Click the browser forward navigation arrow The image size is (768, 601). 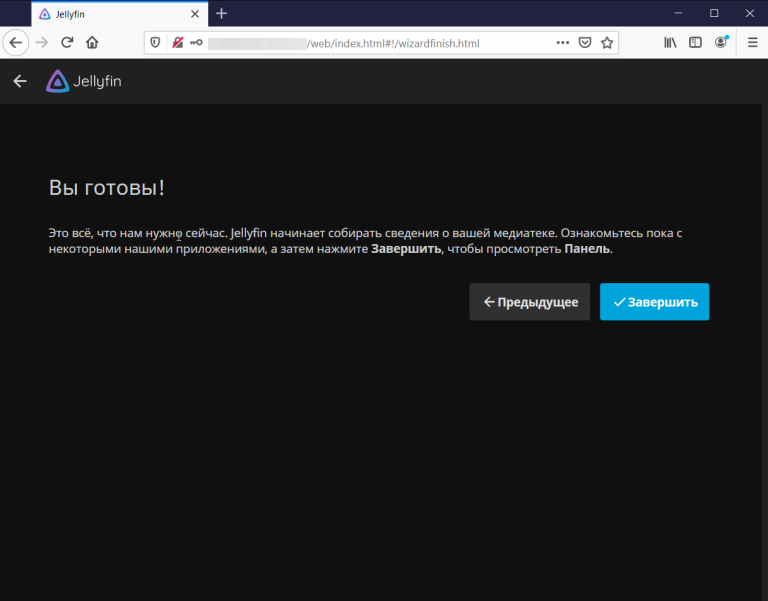coord(42,43)
